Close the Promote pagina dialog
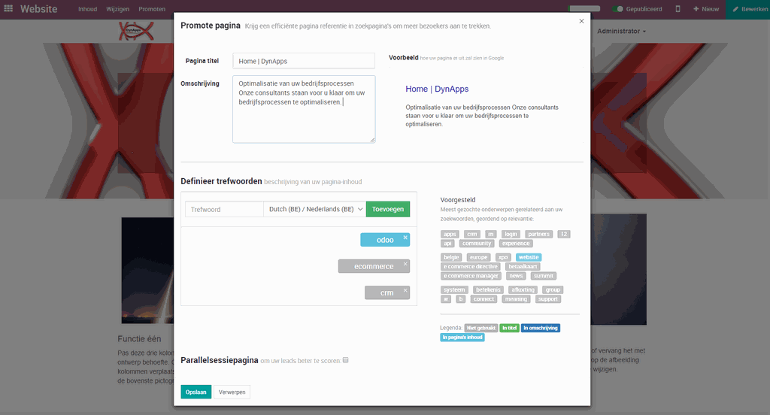The image size is (770, 415). tap(581, 21)
